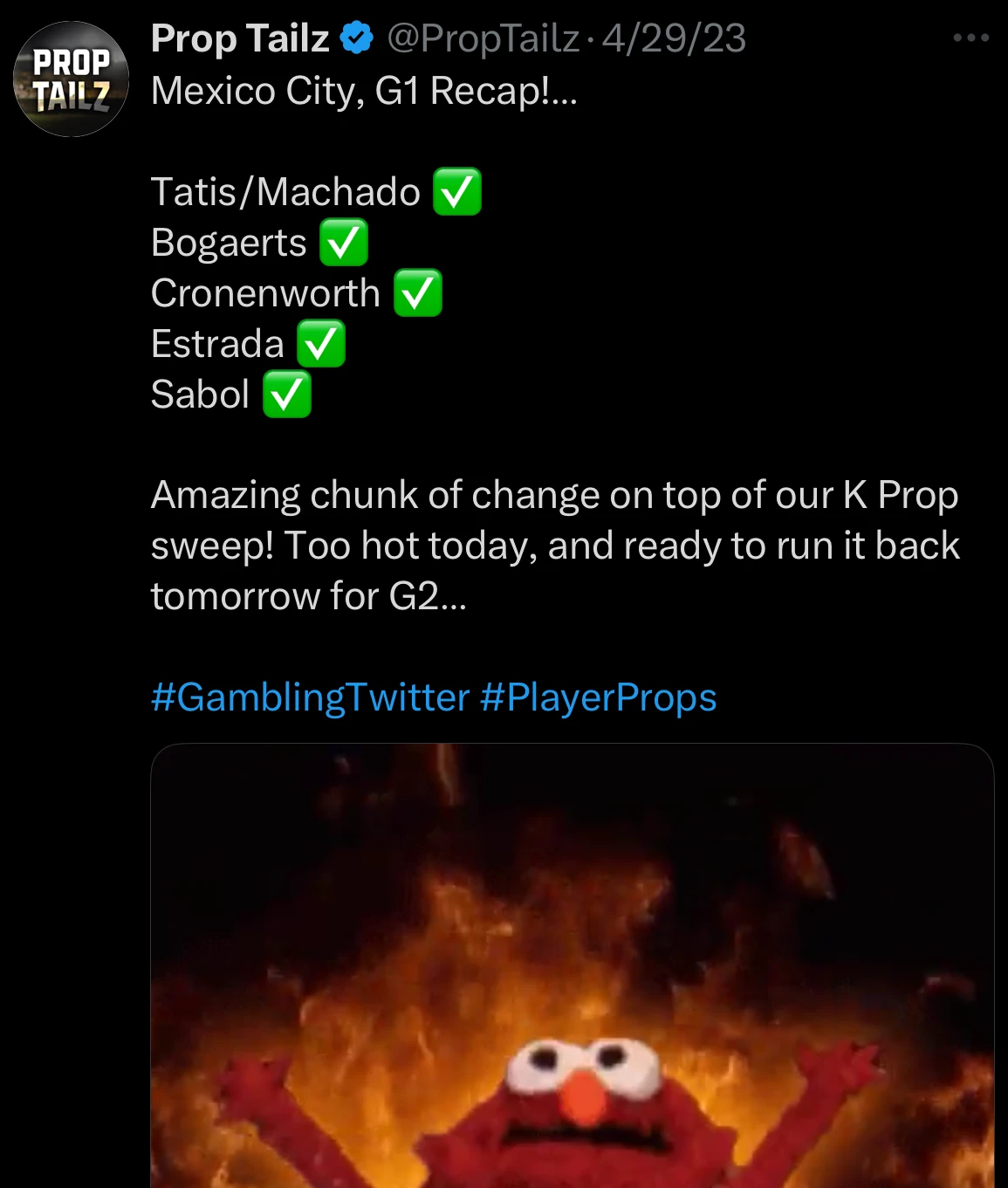
Task: Click the 'tomorrow for G2...' text line
Action: click(309, 596)
